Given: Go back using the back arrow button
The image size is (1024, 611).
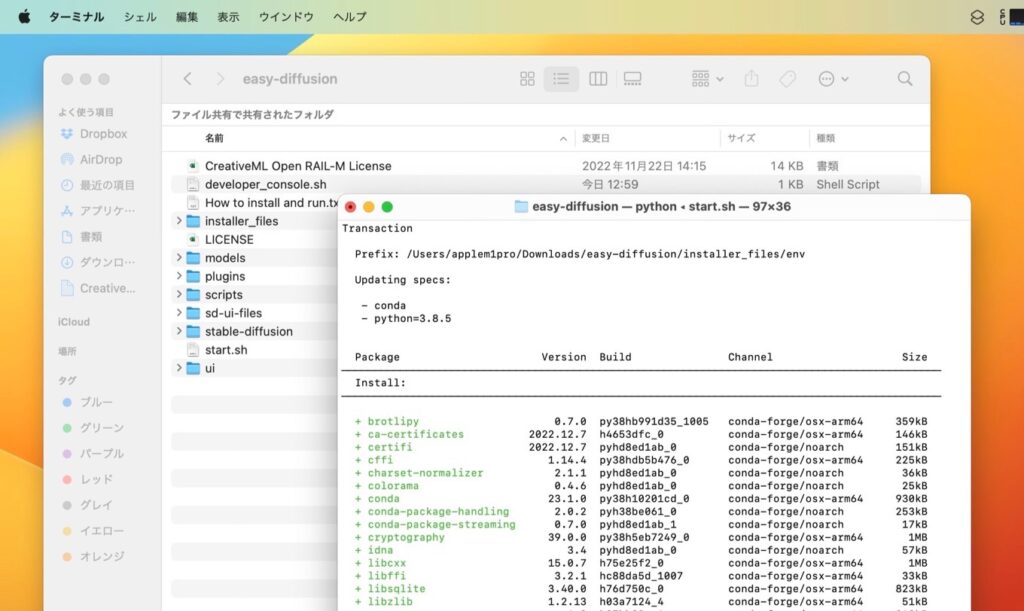Looking at the screenshot, I should pos(188,78).
